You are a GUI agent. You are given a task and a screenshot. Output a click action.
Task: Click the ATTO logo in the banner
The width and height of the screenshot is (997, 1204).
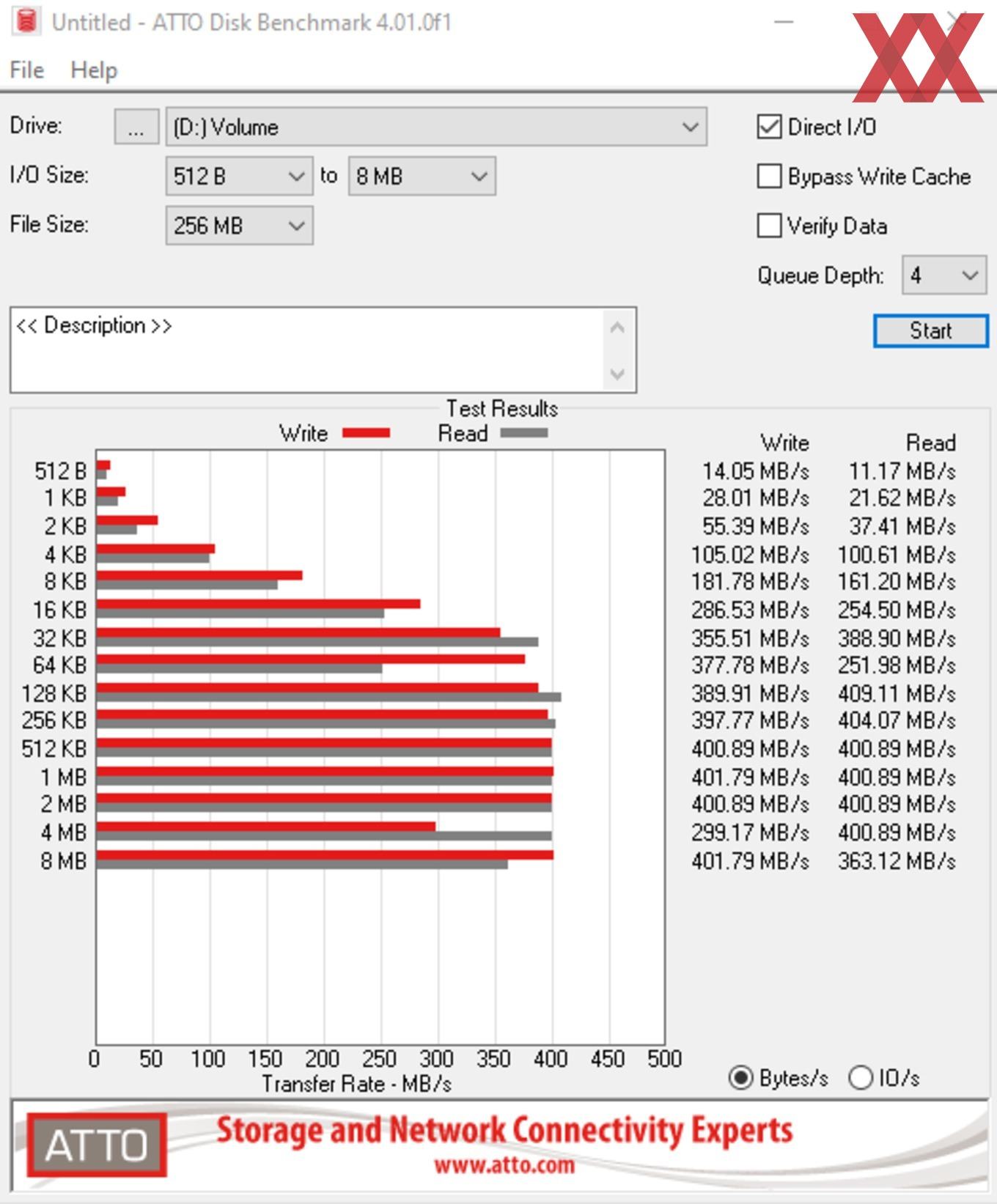click(97, 1145)
